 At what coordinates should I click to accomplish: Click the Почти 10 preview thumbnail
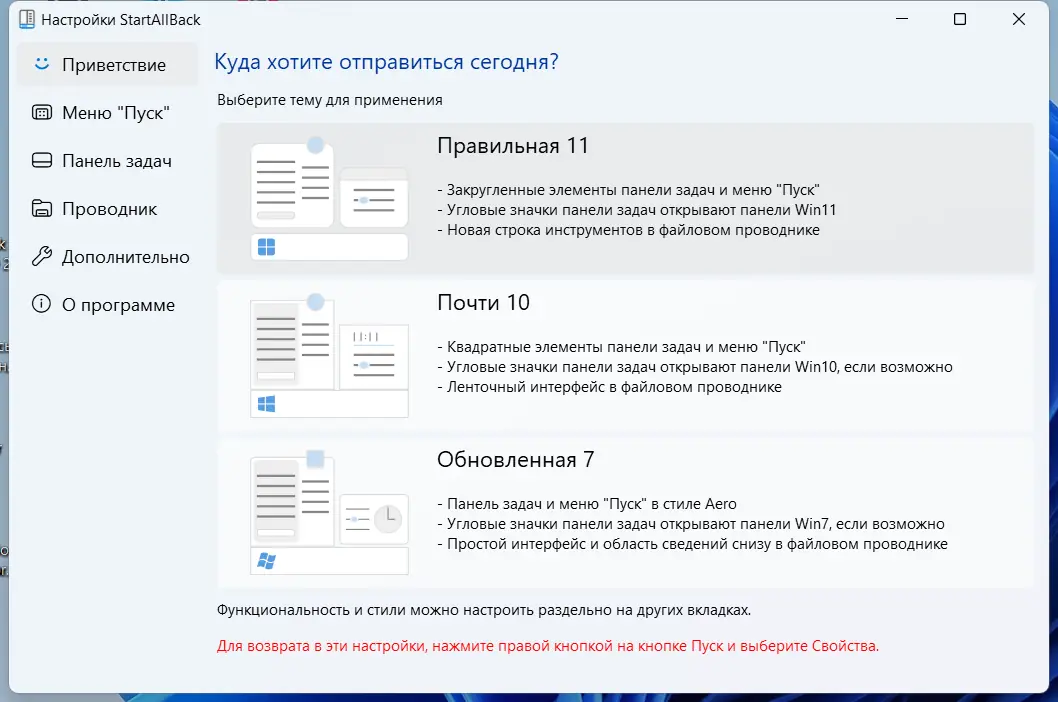coord(330,350)
